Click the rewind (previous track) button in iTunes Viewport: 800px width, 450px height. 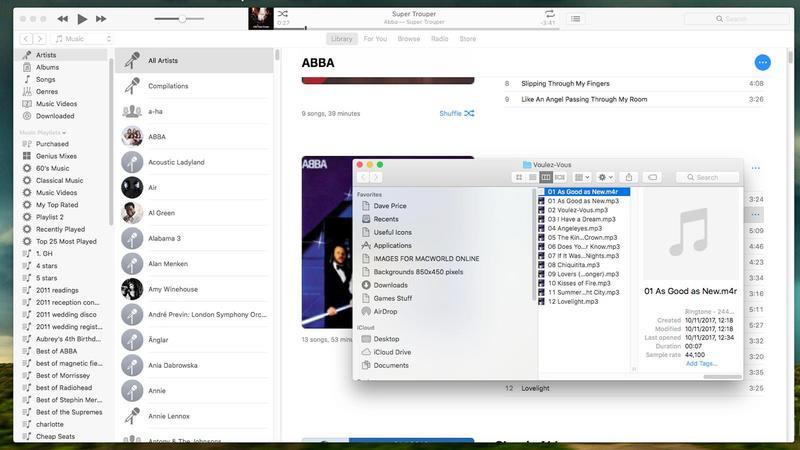click(x=62, y=19)
